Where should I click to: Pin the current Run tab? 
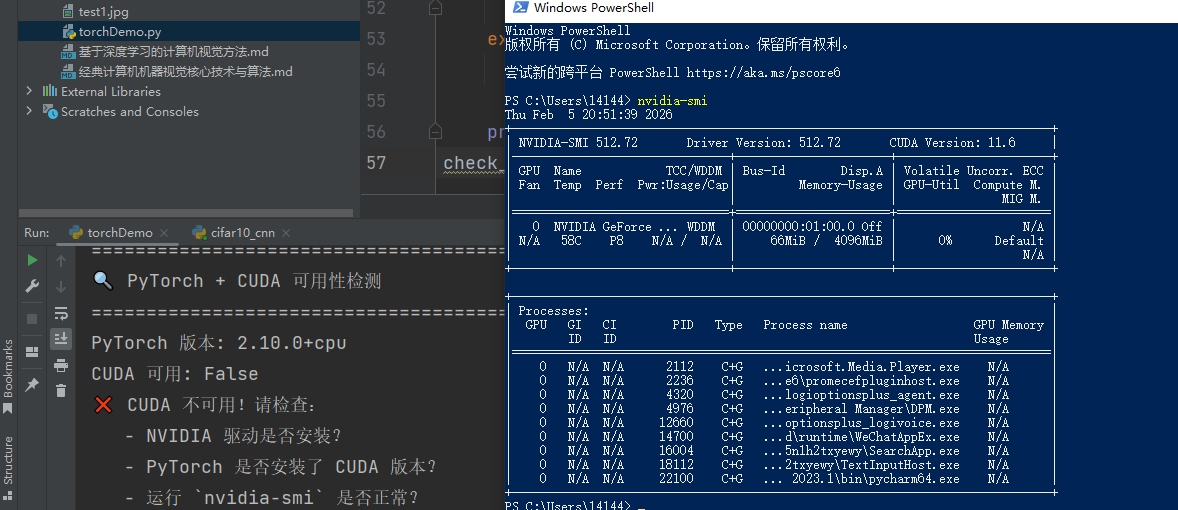tap(32, 385)
